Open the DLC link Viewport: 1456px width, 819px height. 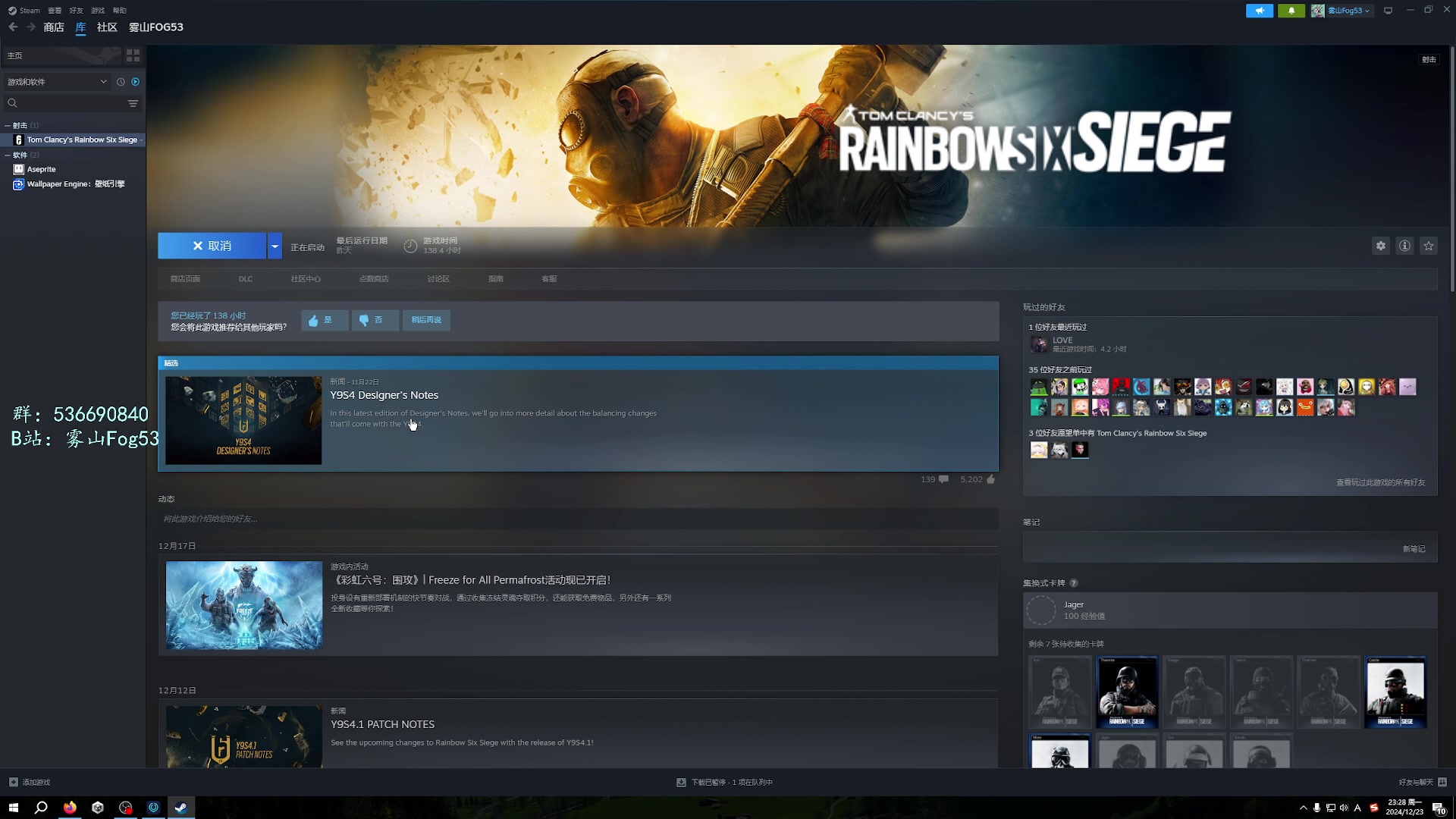click(x=246, y=279)
